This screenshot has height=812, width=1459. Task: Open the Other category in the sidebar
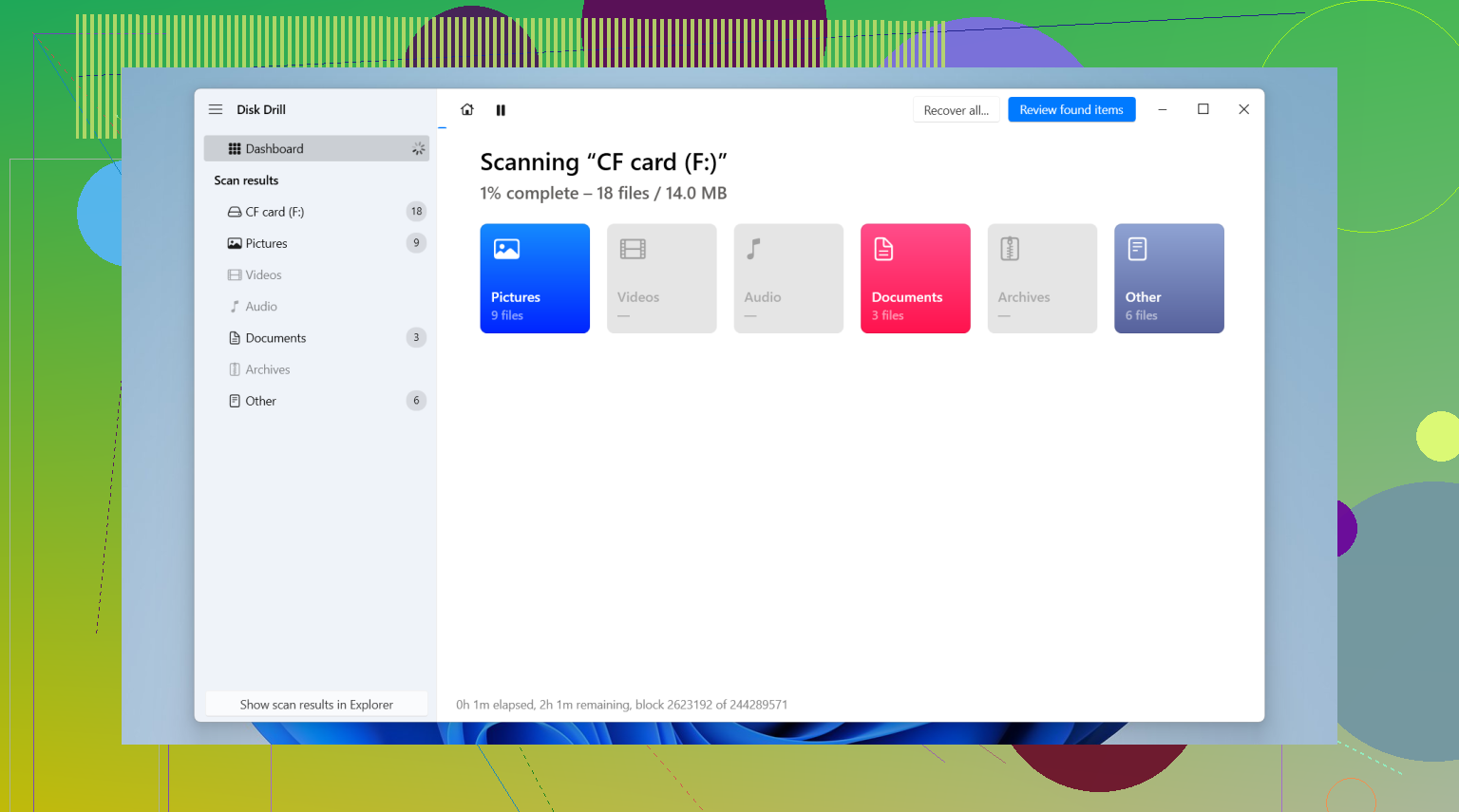click(316, 401)
